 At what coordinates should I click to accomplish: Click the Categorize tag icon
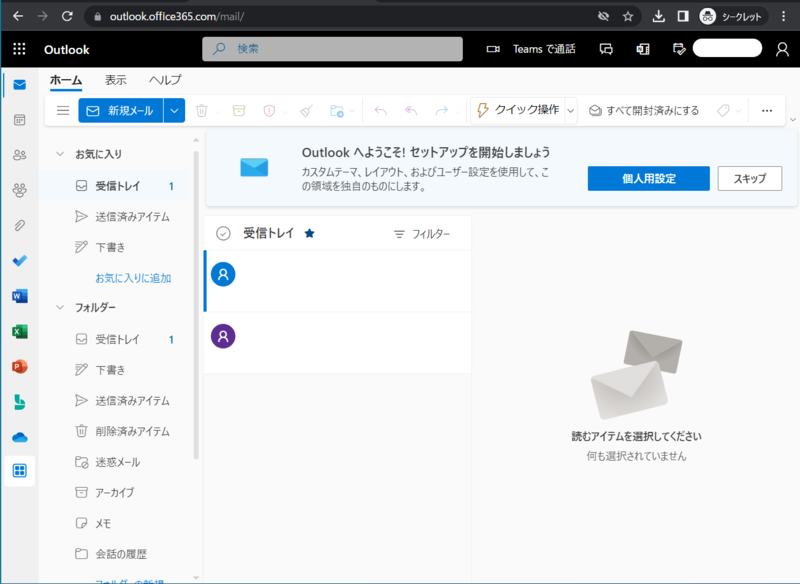723,111
